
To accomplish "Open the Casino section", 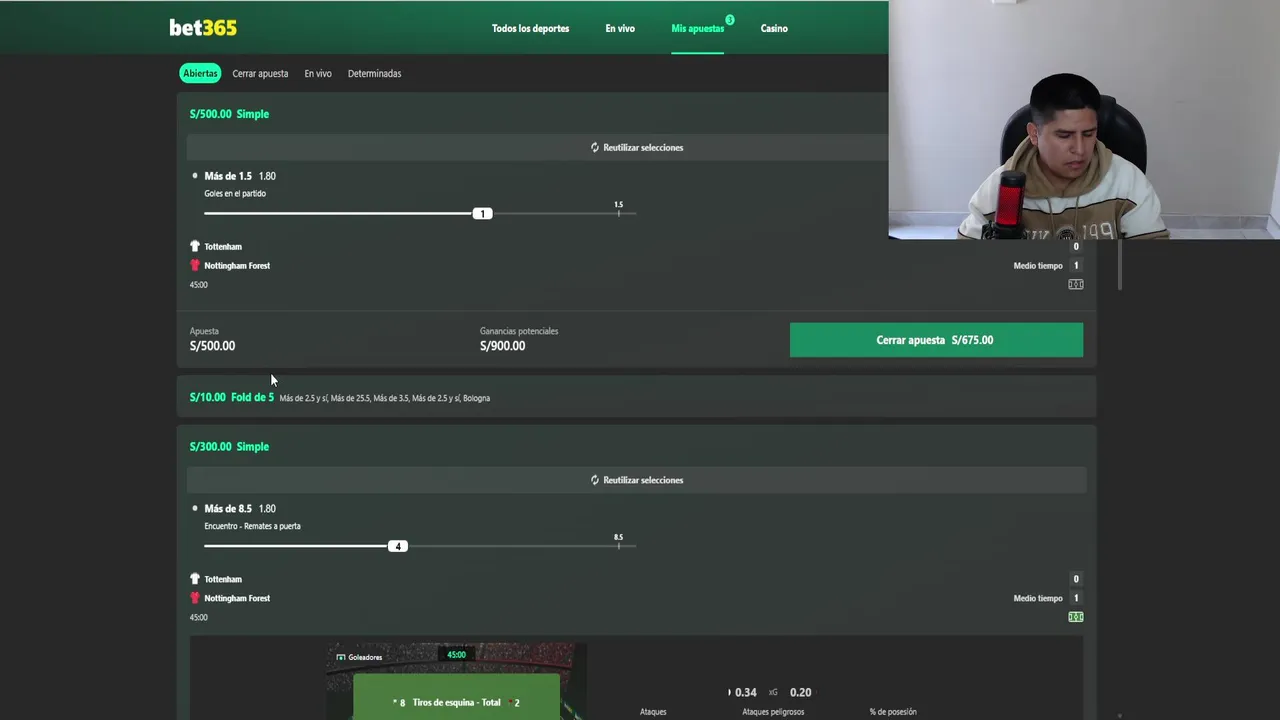I will click(774, 28).
